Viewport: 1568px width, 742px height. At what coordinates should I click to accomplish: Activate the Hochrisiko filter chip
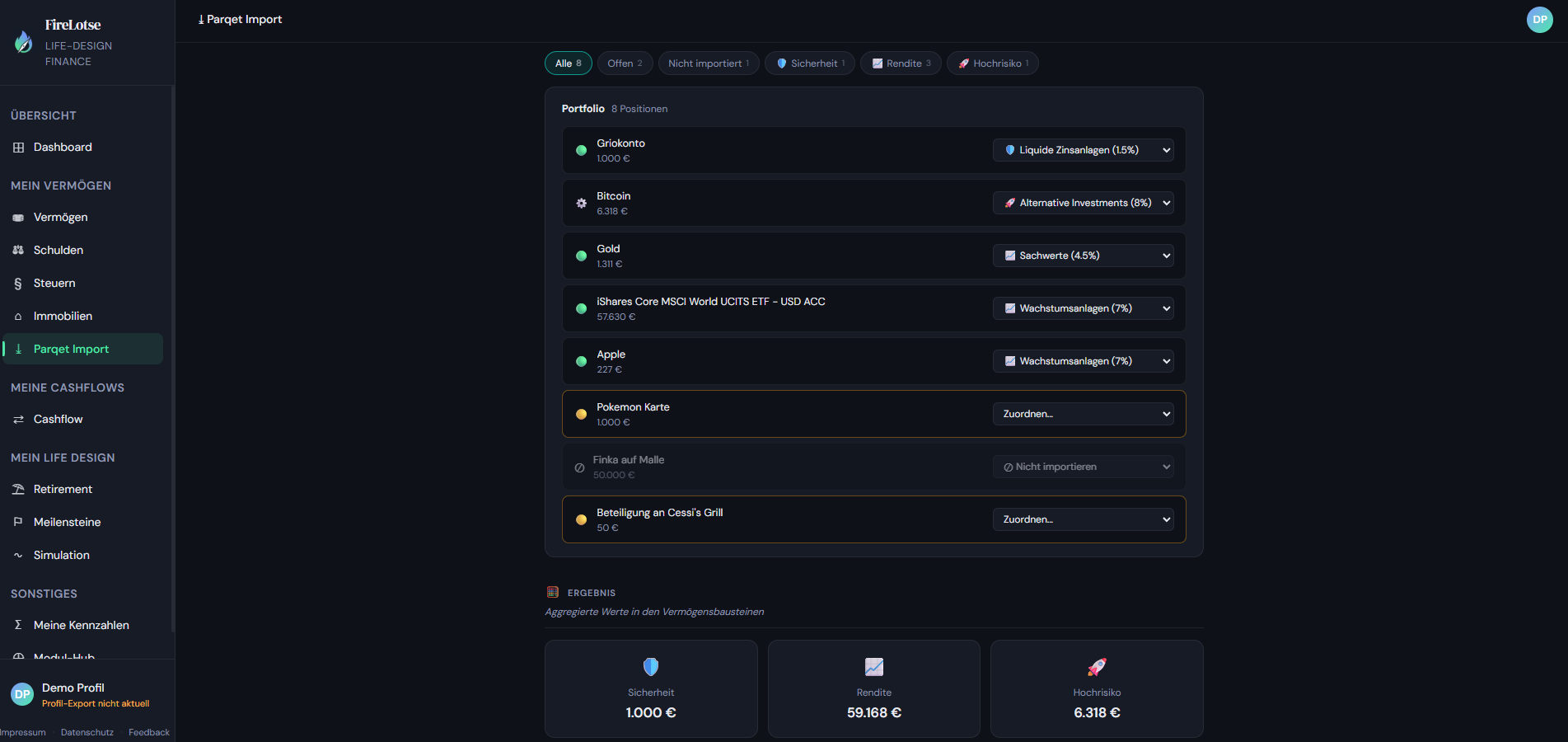click(x=992, y=63)
